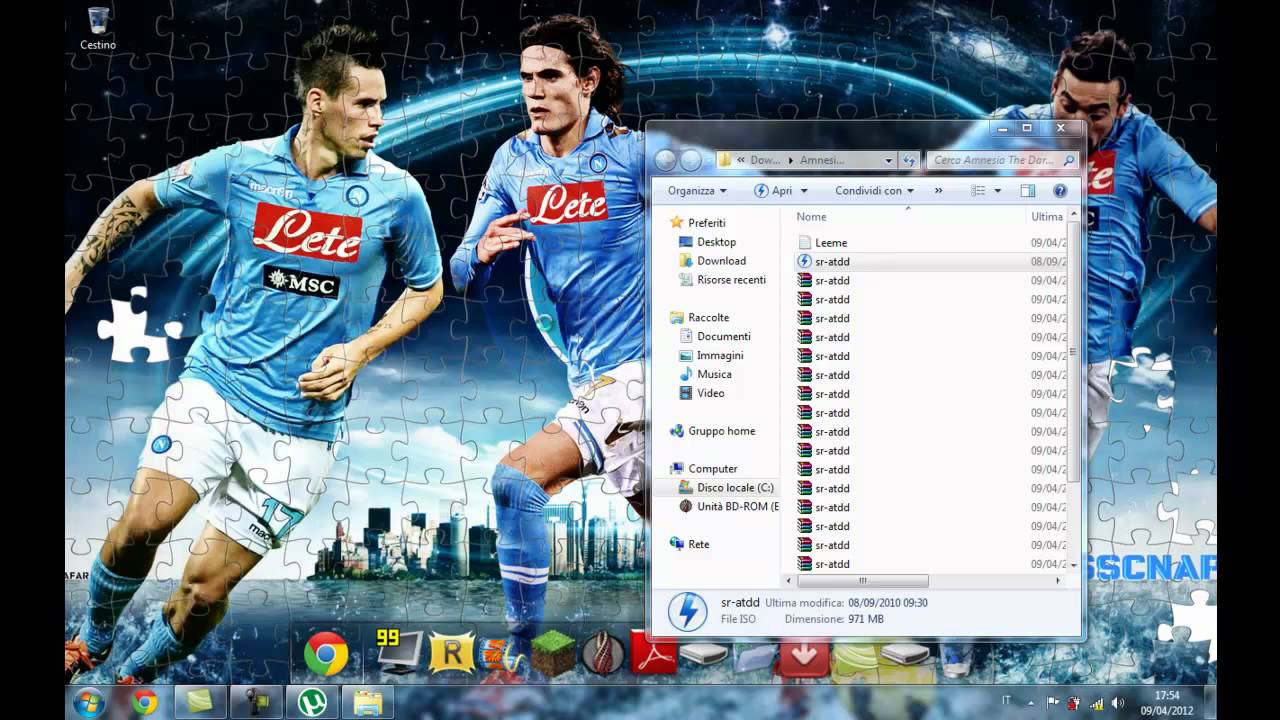Launch Adobe Reader from the dock

point(653,655)
